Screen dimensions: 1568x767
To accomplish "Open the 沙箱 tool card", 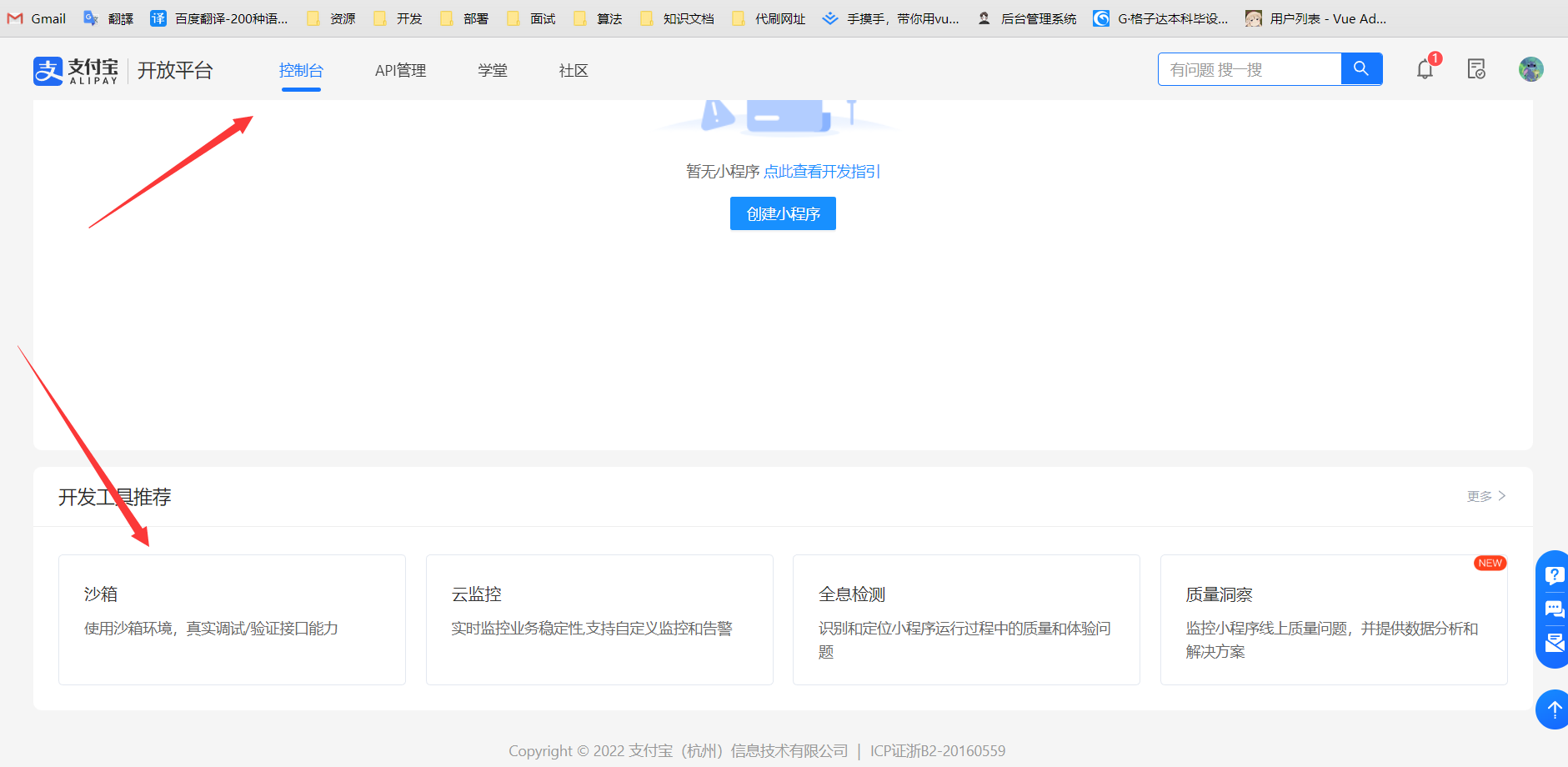I will click(232, 619).
